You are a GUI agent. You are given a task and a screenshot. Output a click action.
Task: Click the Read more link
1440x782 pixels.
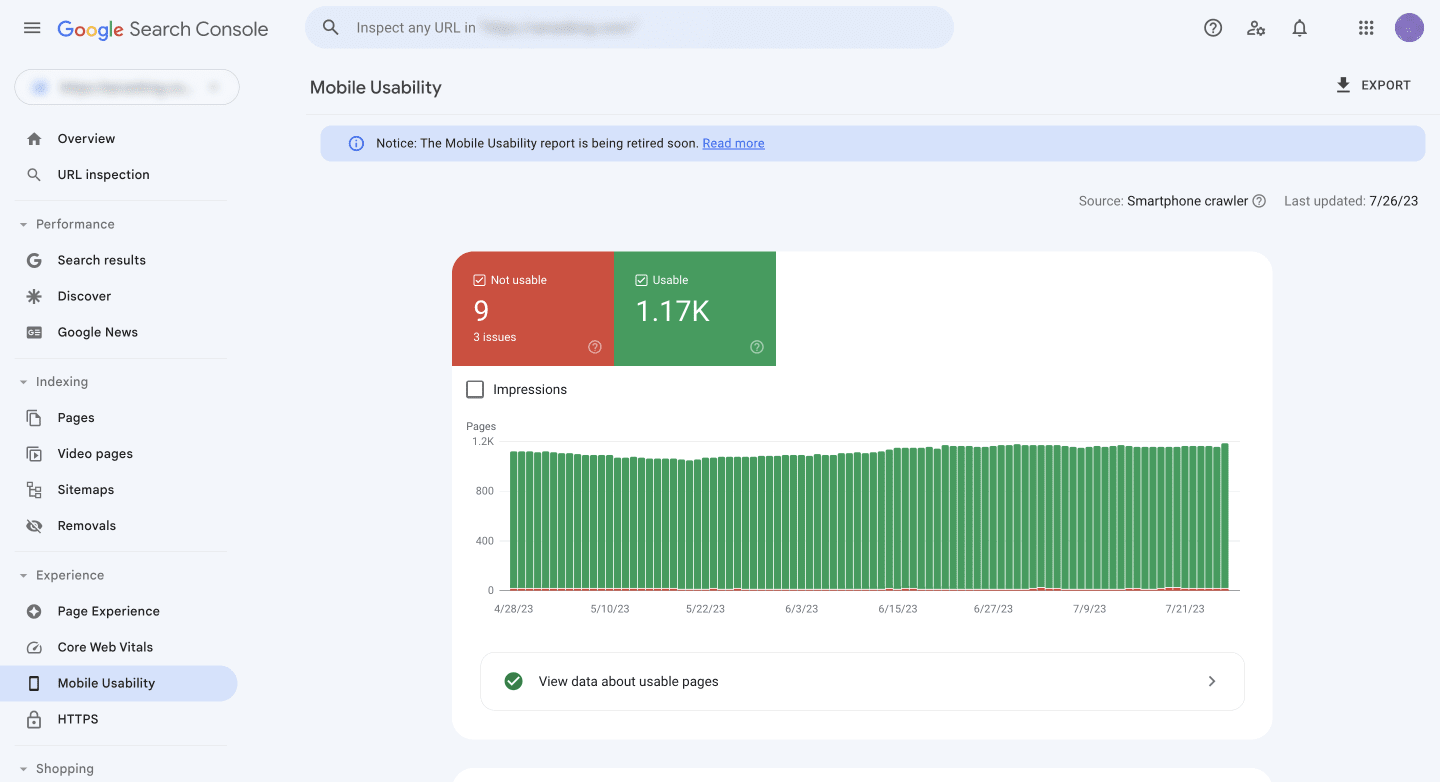(x=733, y=143)
